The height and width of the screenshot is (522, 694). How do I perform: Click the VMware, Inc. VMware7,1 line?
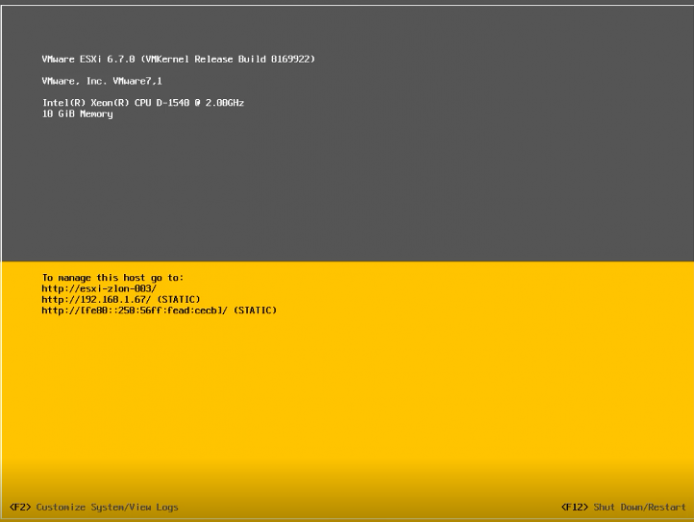pyautogui.click(x=102, y=81)
